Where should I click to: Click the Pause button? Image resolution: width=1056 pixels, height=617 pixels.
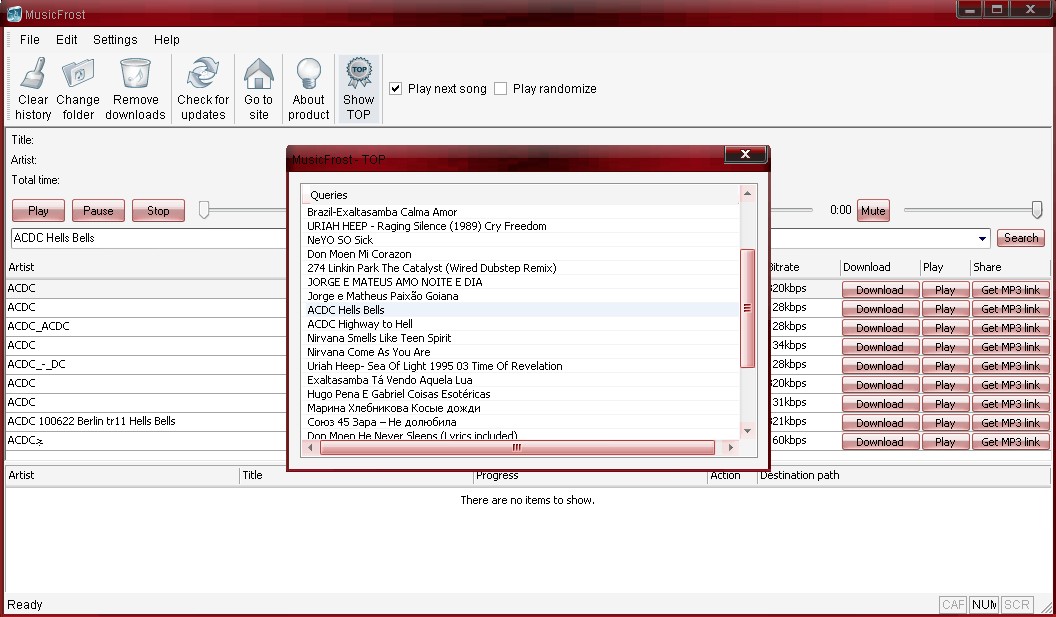[98, 211]
